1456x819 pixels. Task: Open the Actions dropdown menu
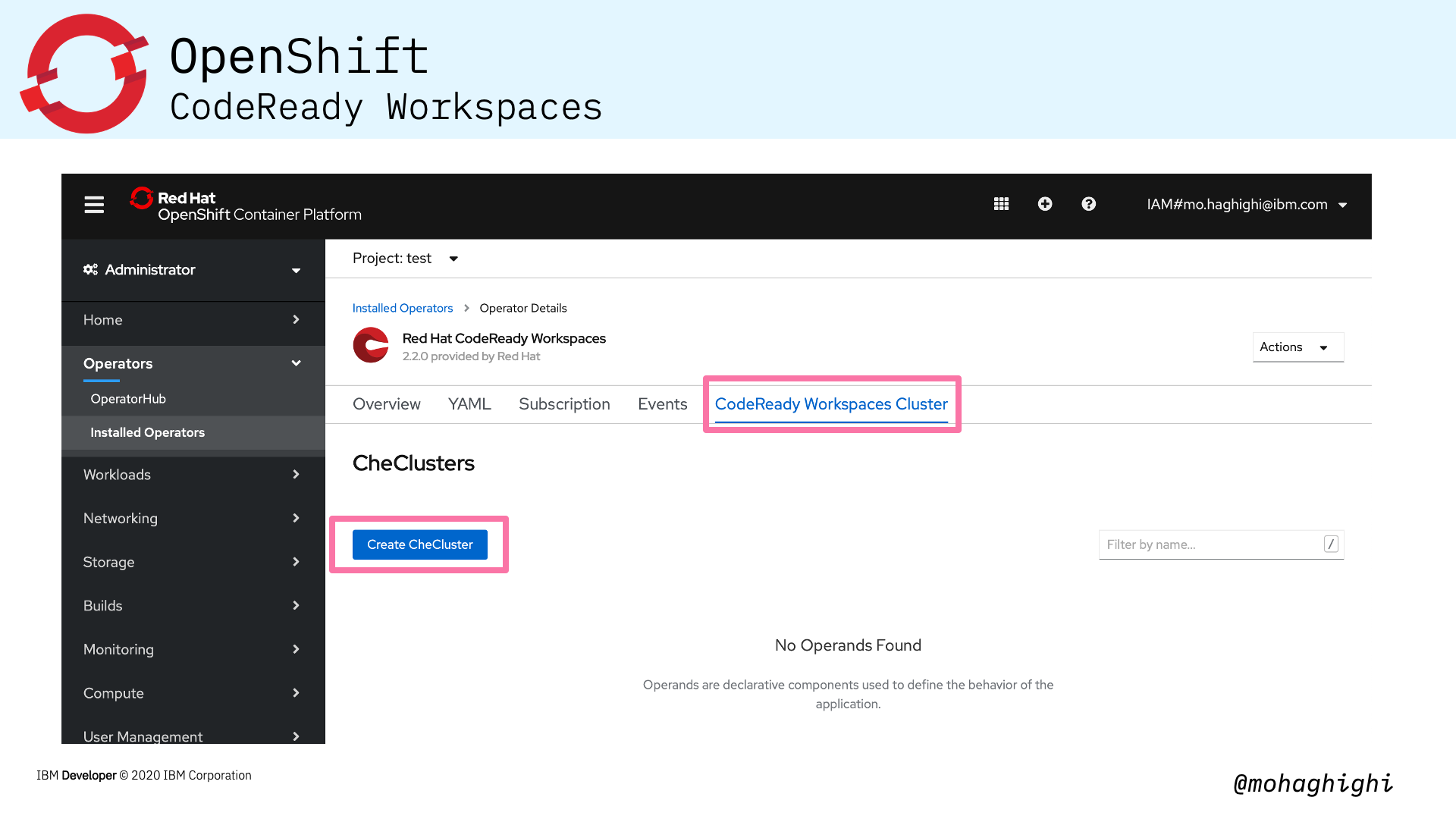(1298, 347)
